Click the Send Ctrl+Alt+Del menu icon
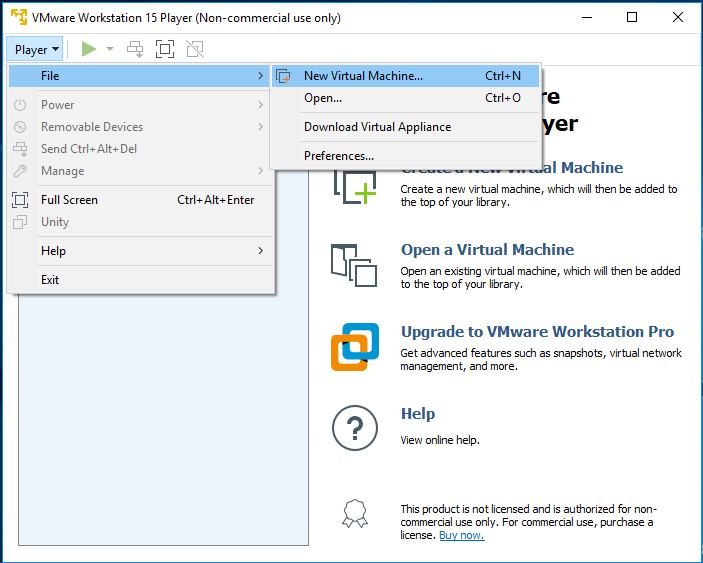Viewport: 703px width, 563px height. (20, 149)
